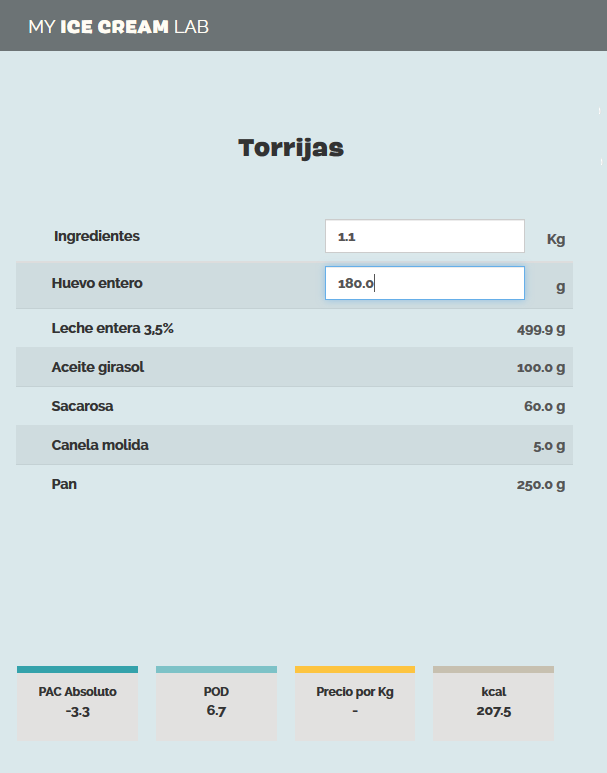Click the Torrijas recipe title
This screenshot has width=607, height=773.
291,148
